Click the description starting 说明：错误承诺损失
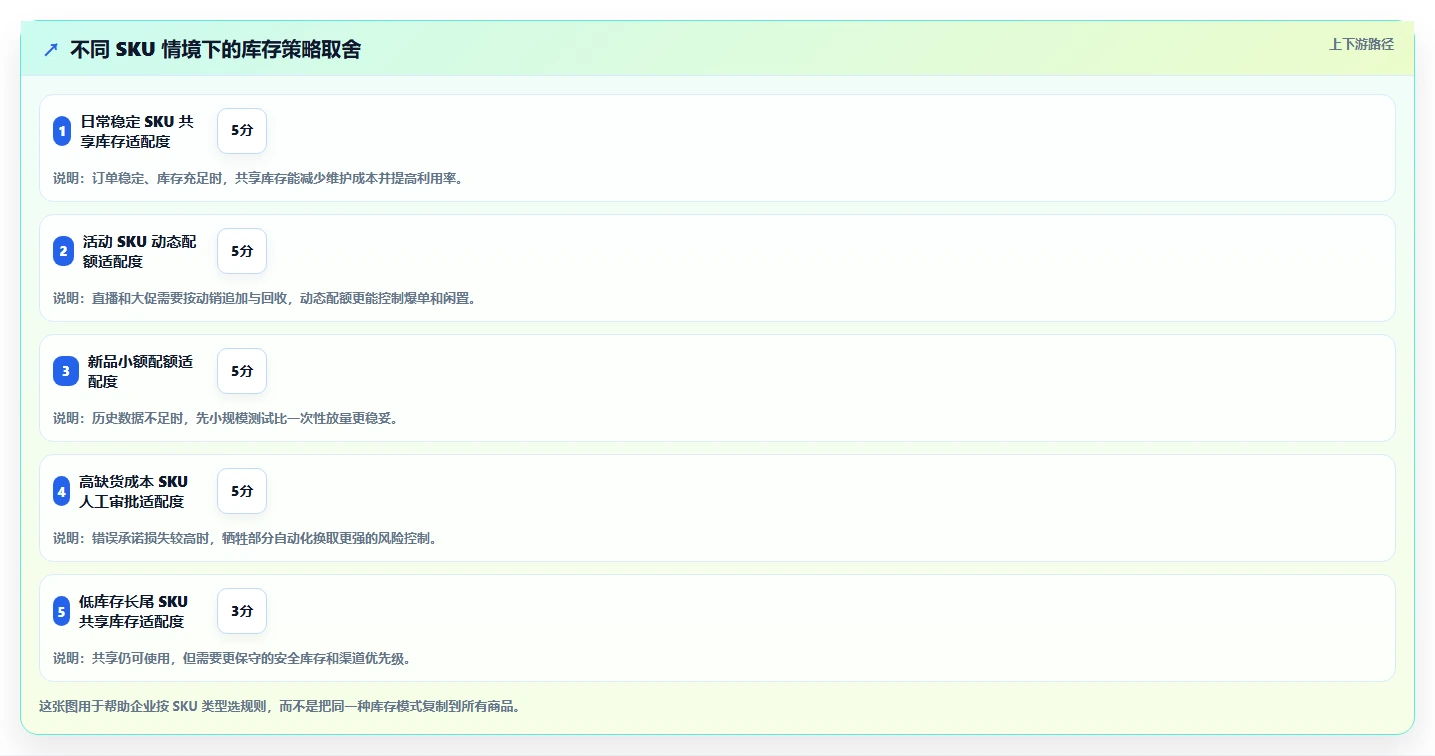This screenshot has width=1435, height=756. pos(245,538)
